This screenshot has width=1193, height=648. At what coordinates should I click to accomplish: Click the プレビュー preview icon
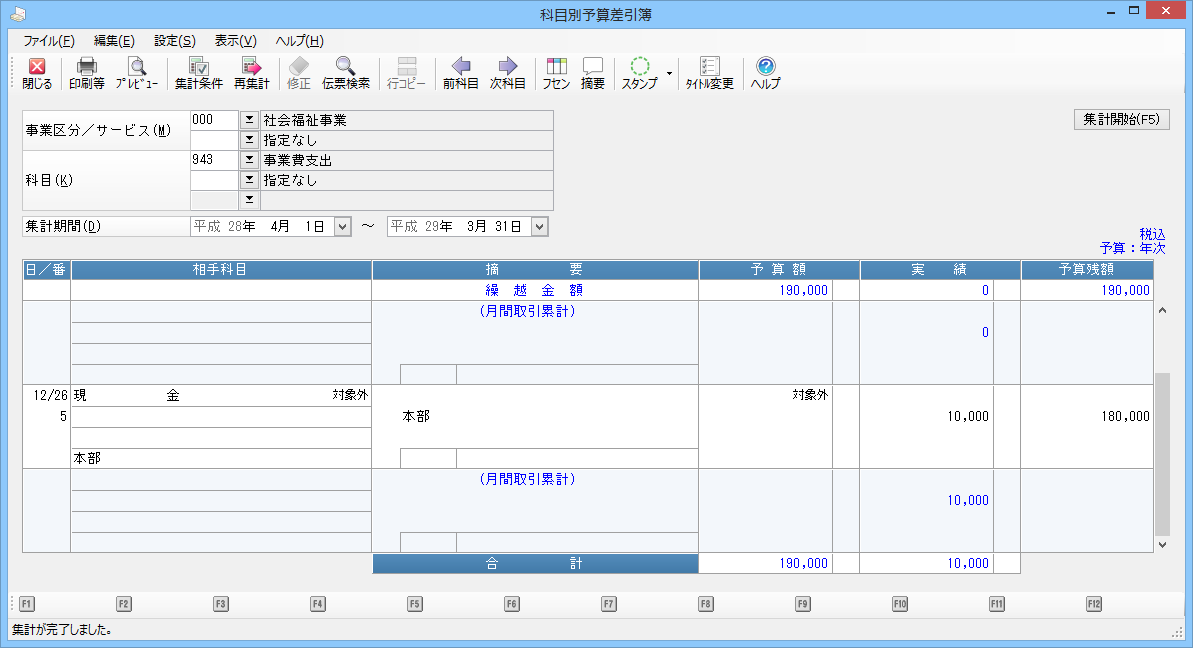136,73
